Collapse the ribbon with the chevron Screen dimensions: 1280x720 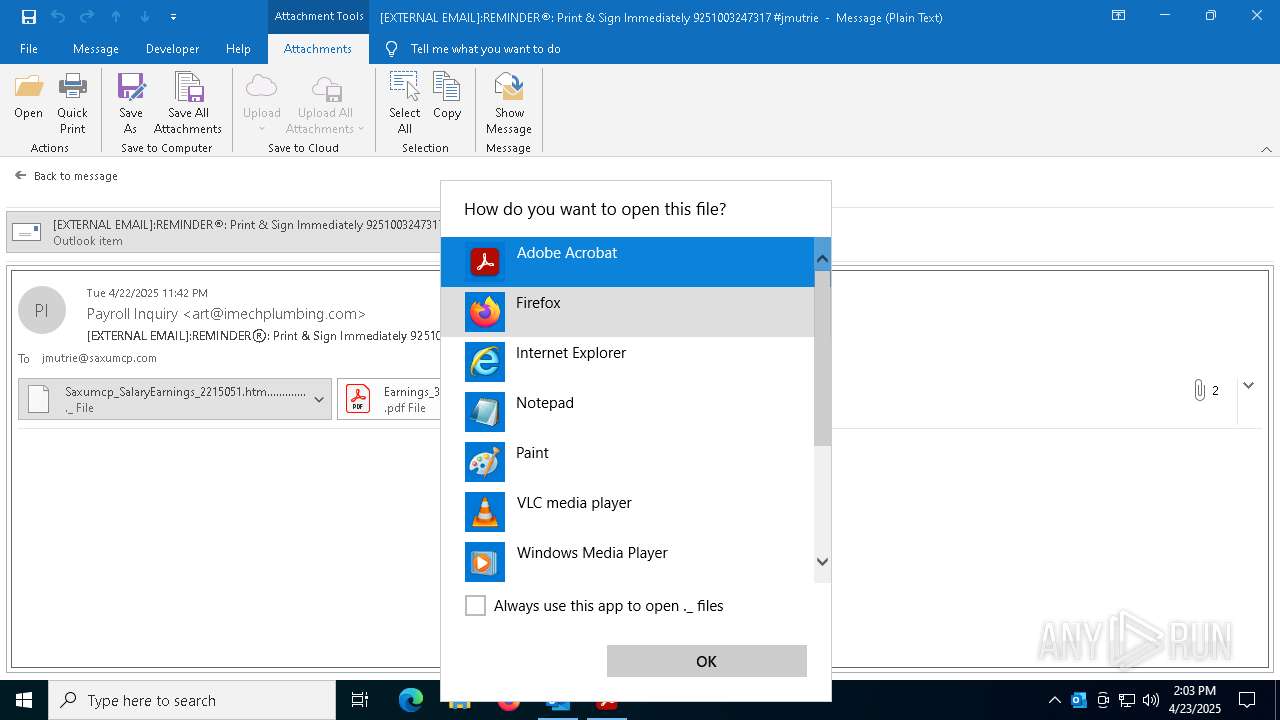[x=1266, y=149]
